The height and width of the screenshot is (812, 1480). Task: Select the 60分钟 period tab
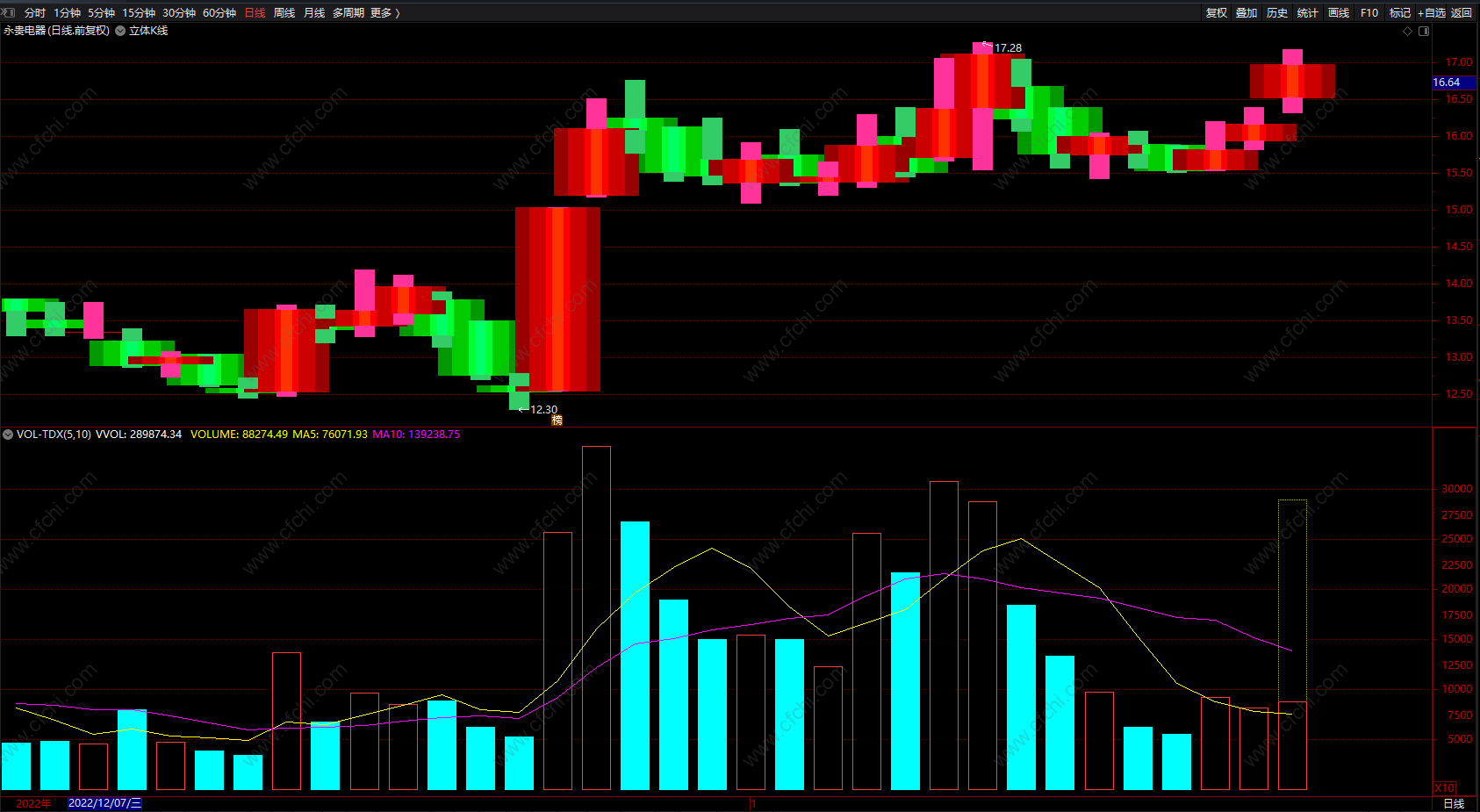pos(219,13)
